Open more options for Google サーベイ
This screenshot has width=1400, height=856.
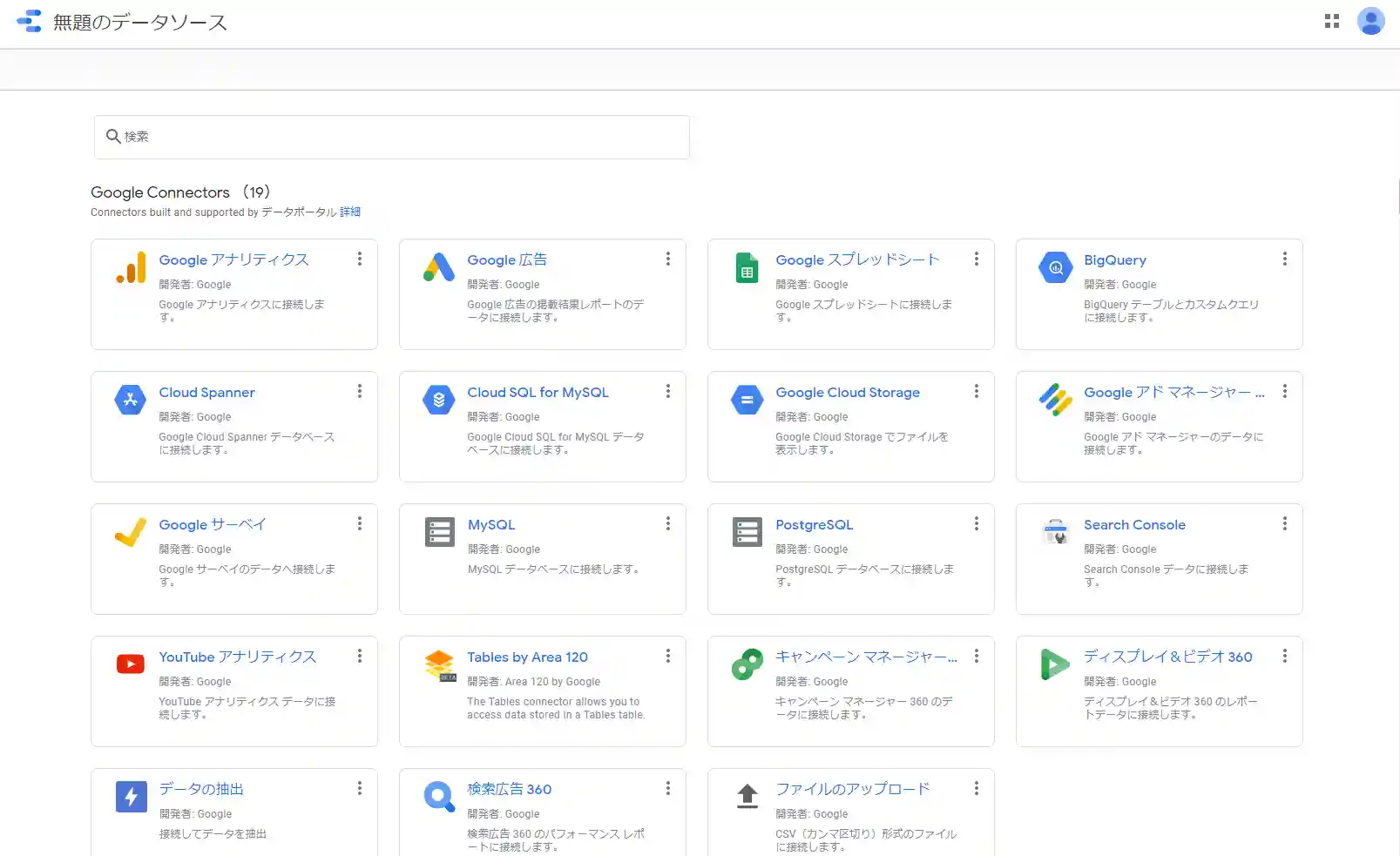pyautogui.click(x=359, y=524)
